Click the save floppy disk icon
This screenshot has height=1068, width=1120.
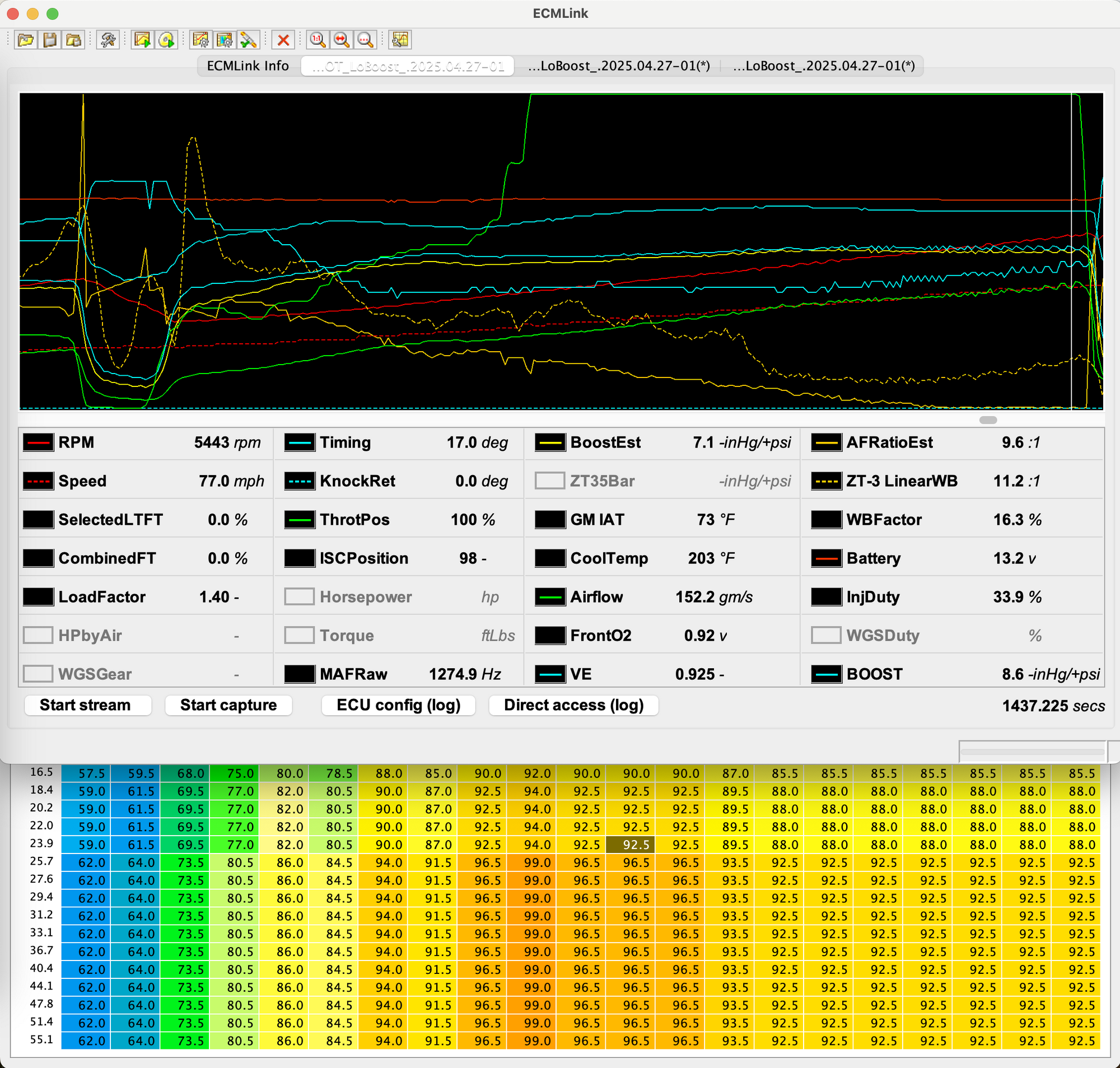[50, 40]
